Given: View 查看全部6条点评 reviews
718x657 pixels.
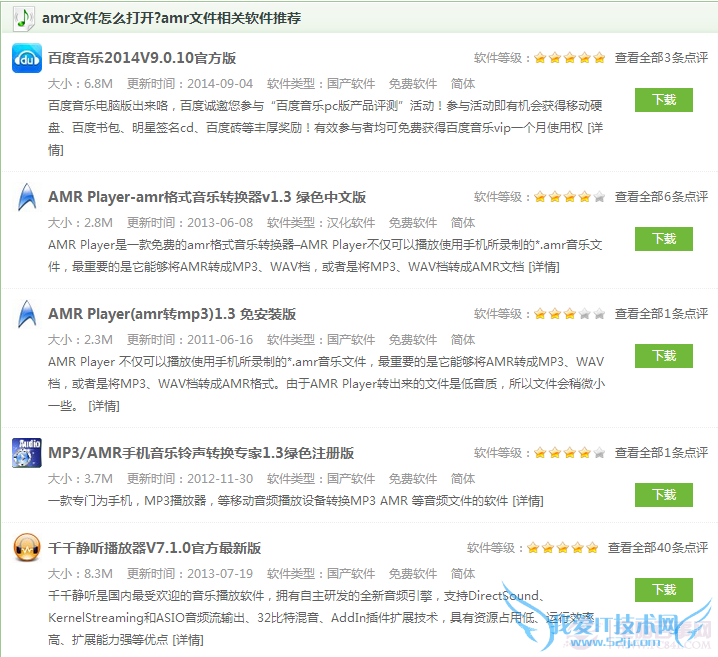Looking at the screenshot, I should [661, 197].
